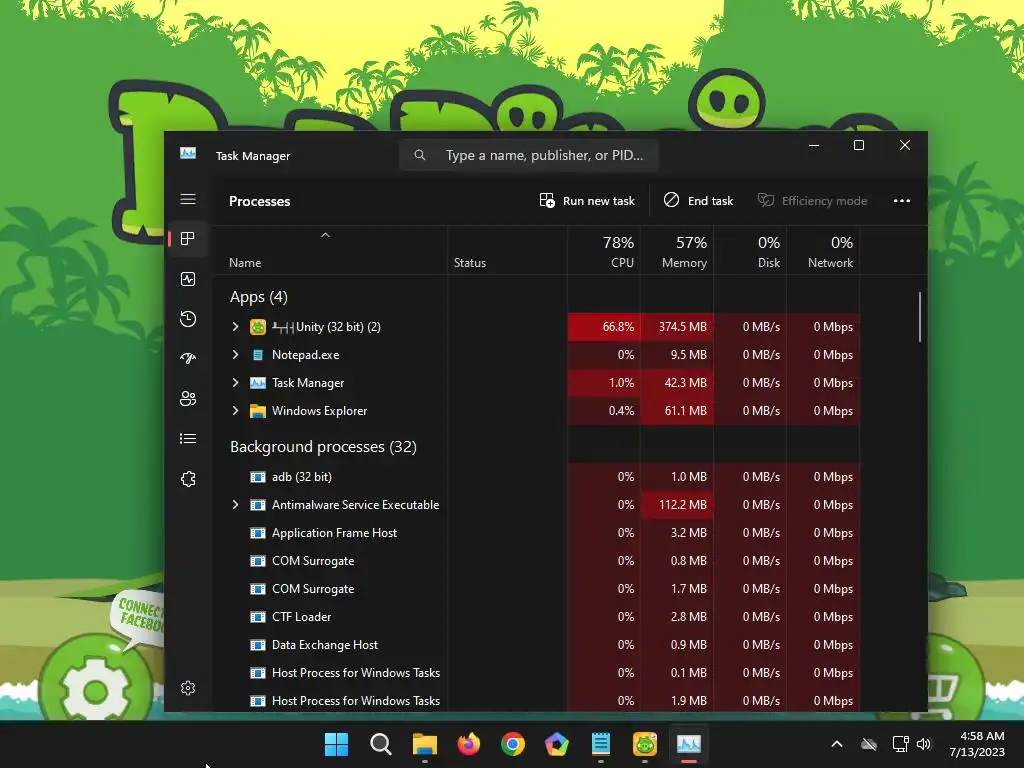Open the Details sidebar icon
This screenshot has width=1024, height=768.
pyautogui.click(x=188, y=439)
